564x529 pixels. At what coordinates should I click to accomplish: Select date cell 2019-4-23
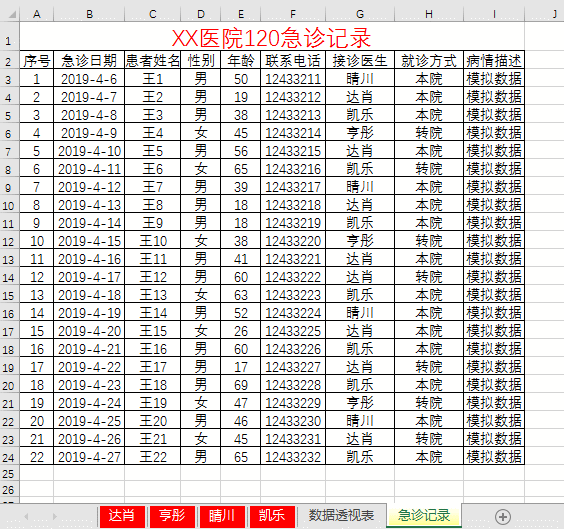[x=89, y=384]
